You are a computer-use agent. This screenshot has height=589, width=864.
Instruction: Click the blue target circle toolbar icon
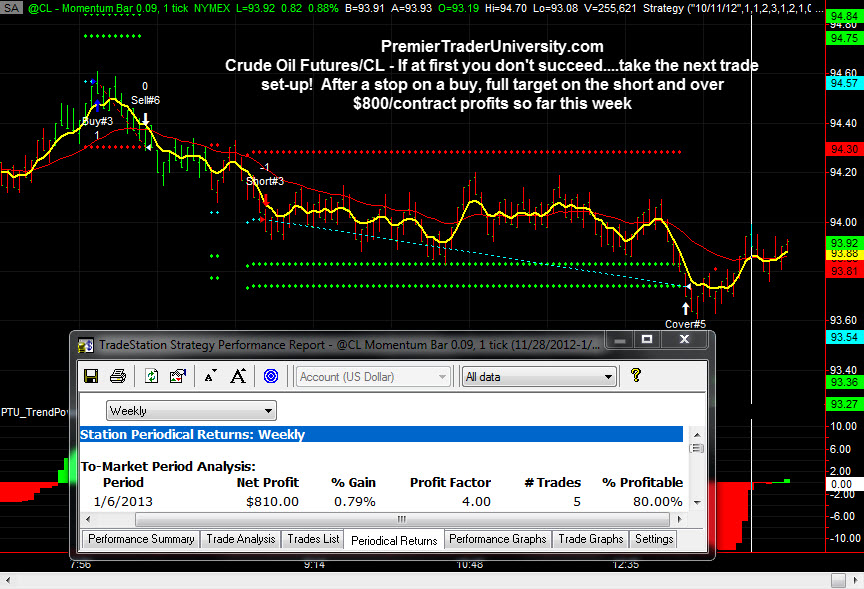tap(271, 376)
